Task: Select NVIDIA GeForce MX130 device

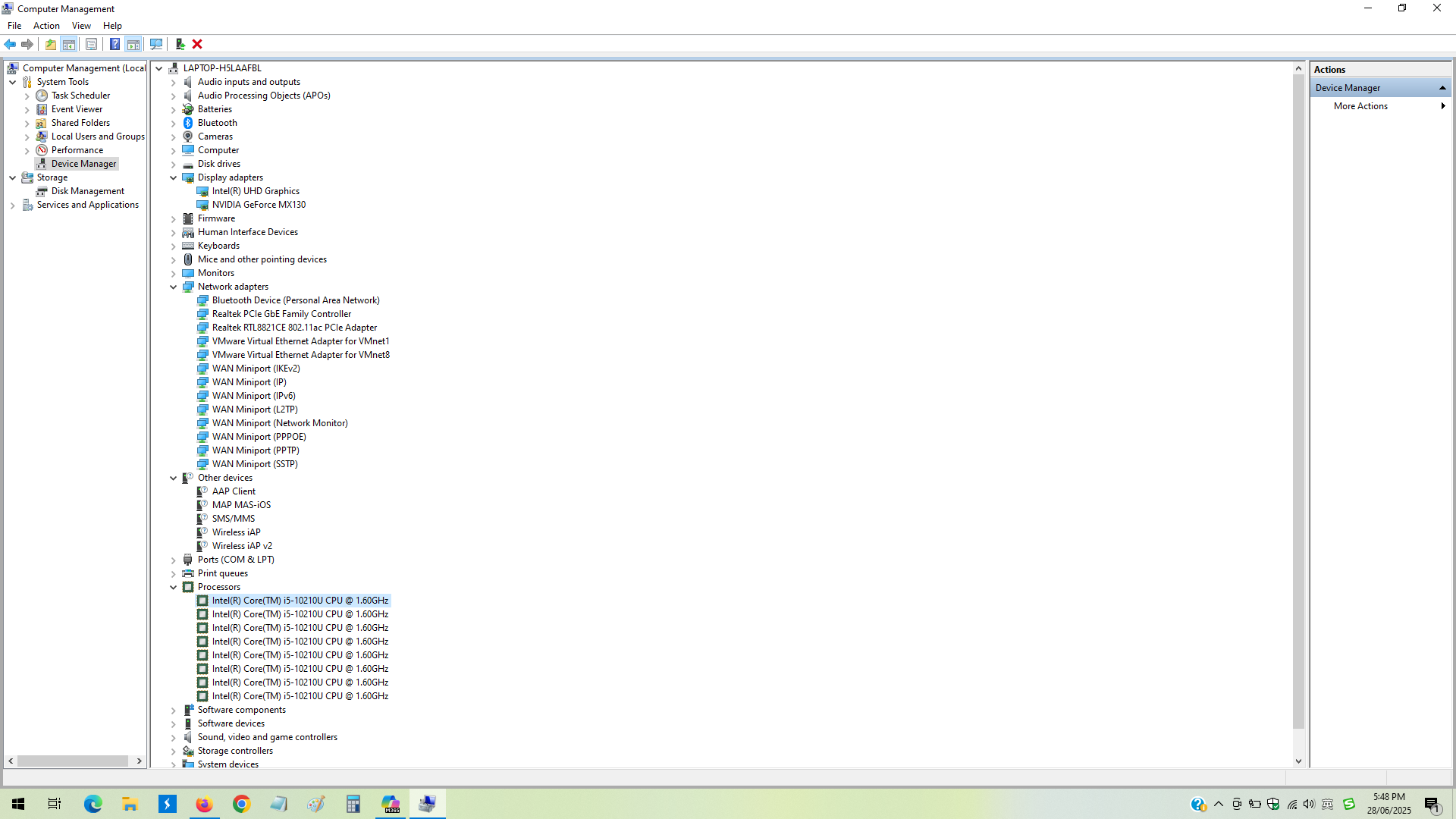Action: 259,205
